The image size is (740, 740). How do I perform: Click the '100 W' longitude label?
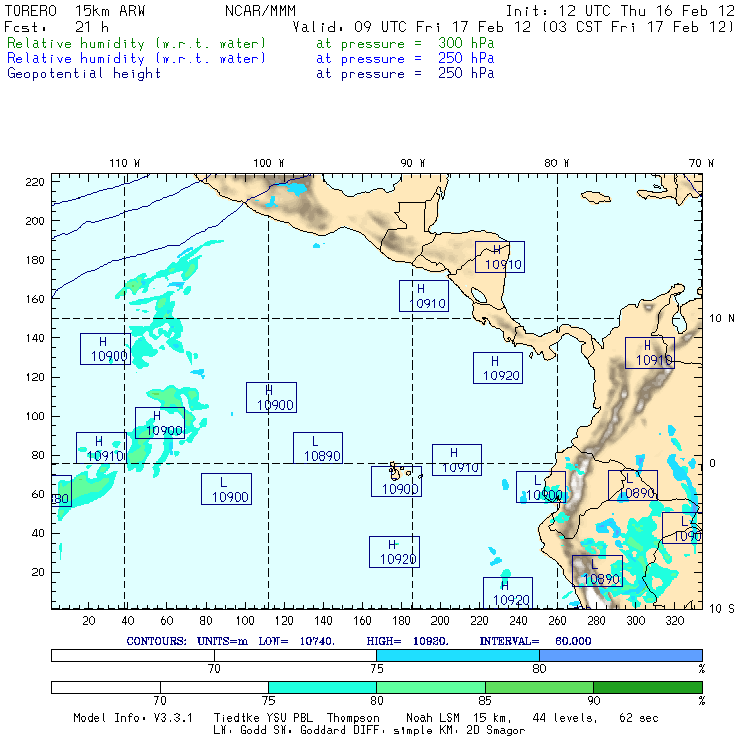(269, 163)
